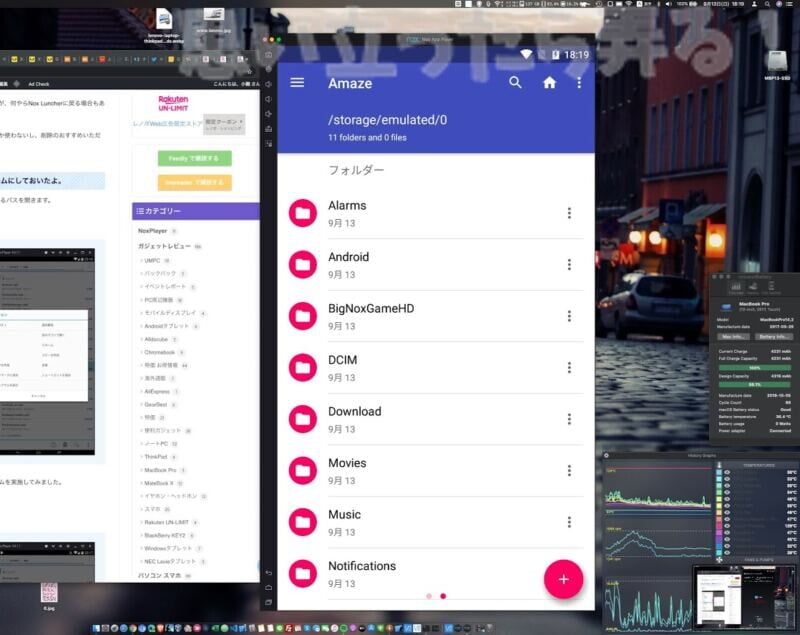
Task: Click the 98.1% design capacity bar
Action: (x=755, y=384)
